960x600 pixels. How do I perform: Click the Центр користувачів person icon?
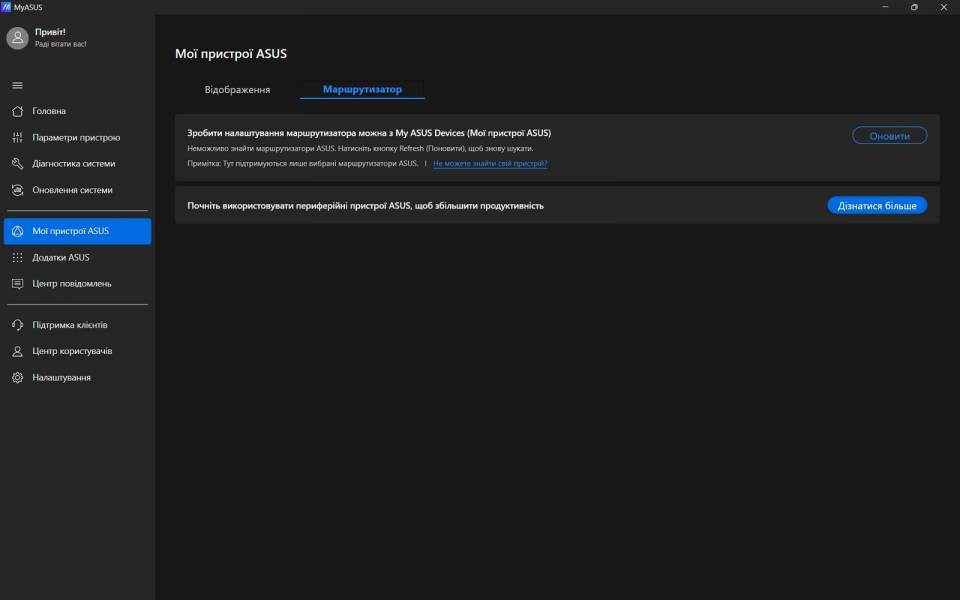click(x=17, y=351)
